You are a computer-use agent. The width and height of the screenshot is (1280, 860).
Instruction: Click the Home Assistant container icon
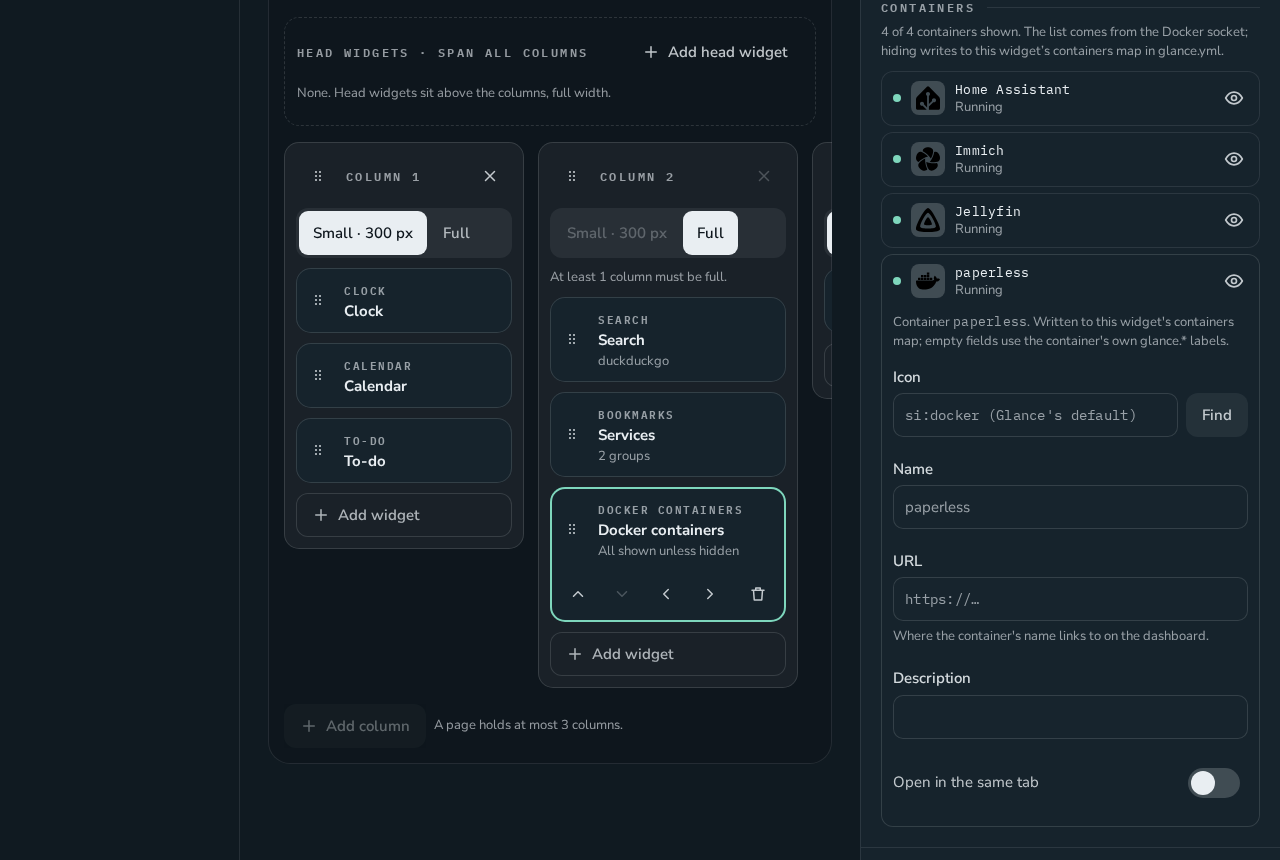pyautogui.click(x=928, y=98)
